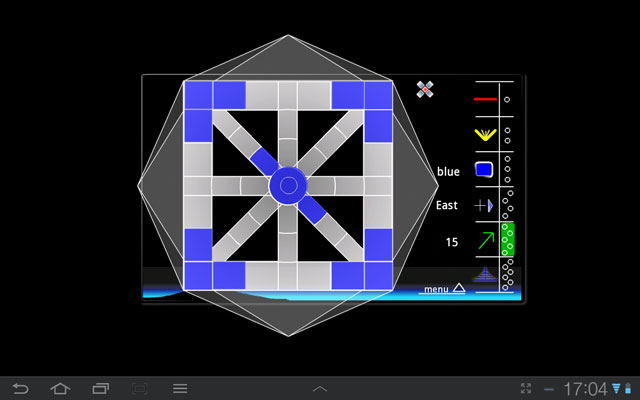Click the '15' value label
The height and width of the screenshot is (400, 640).
(452, 242)
